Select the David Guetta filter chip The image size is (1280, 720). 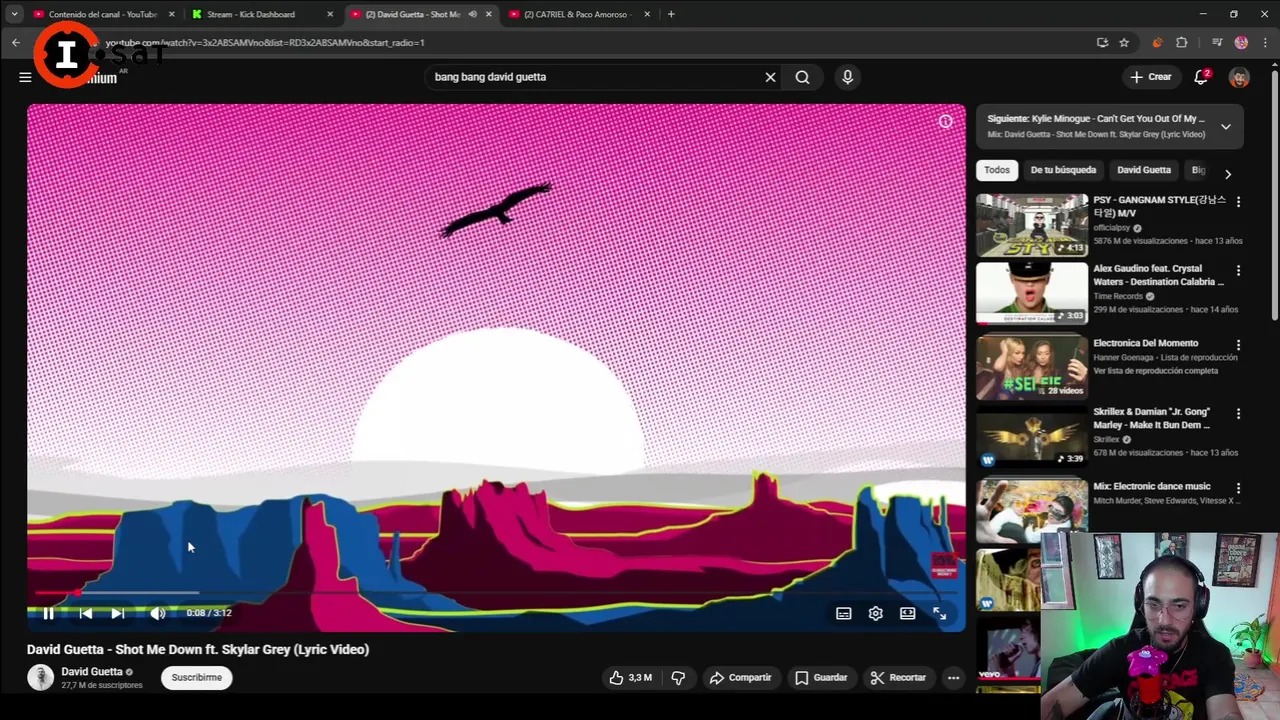[x=1144, y=170]
